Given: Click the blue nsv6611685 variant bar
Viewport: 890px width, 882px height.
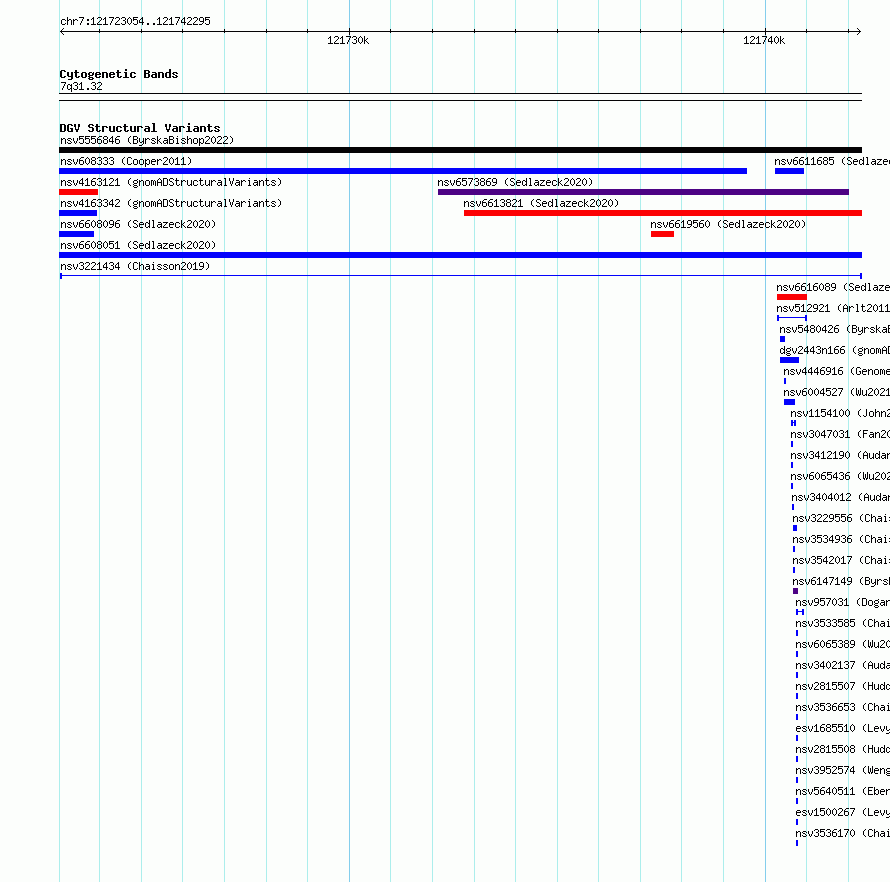Looking at the screenshot, I should [x=790, y=171].
